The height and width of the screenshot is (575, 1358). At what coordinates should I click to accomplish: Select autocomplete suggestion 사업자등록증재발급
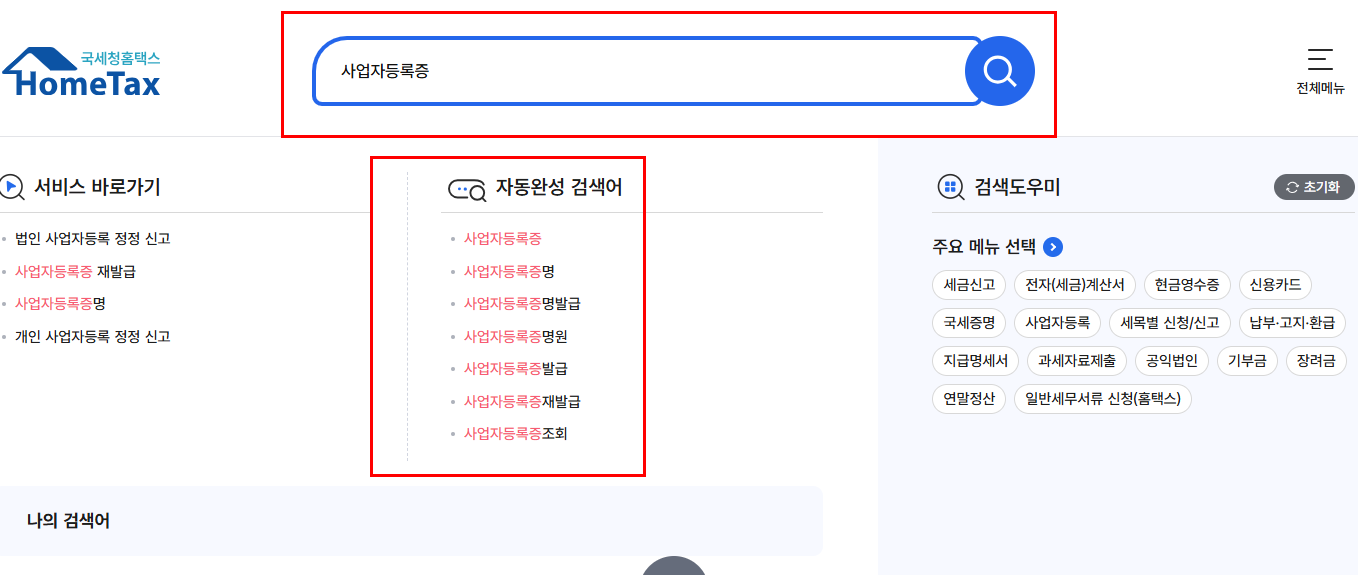coord(522,401)
